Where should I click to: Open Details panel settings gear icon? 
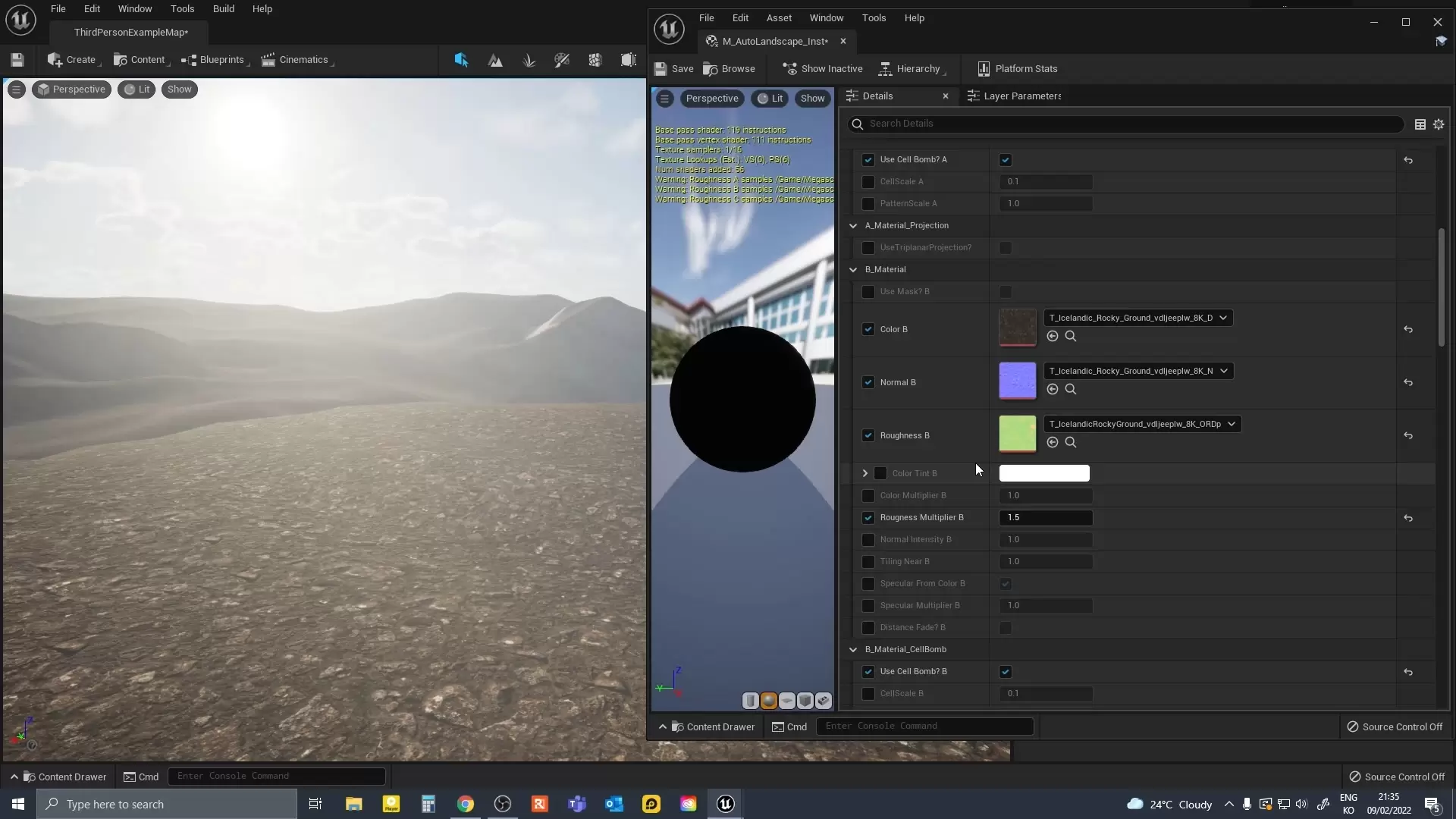pyautogui.click(x=1439, y=124)
